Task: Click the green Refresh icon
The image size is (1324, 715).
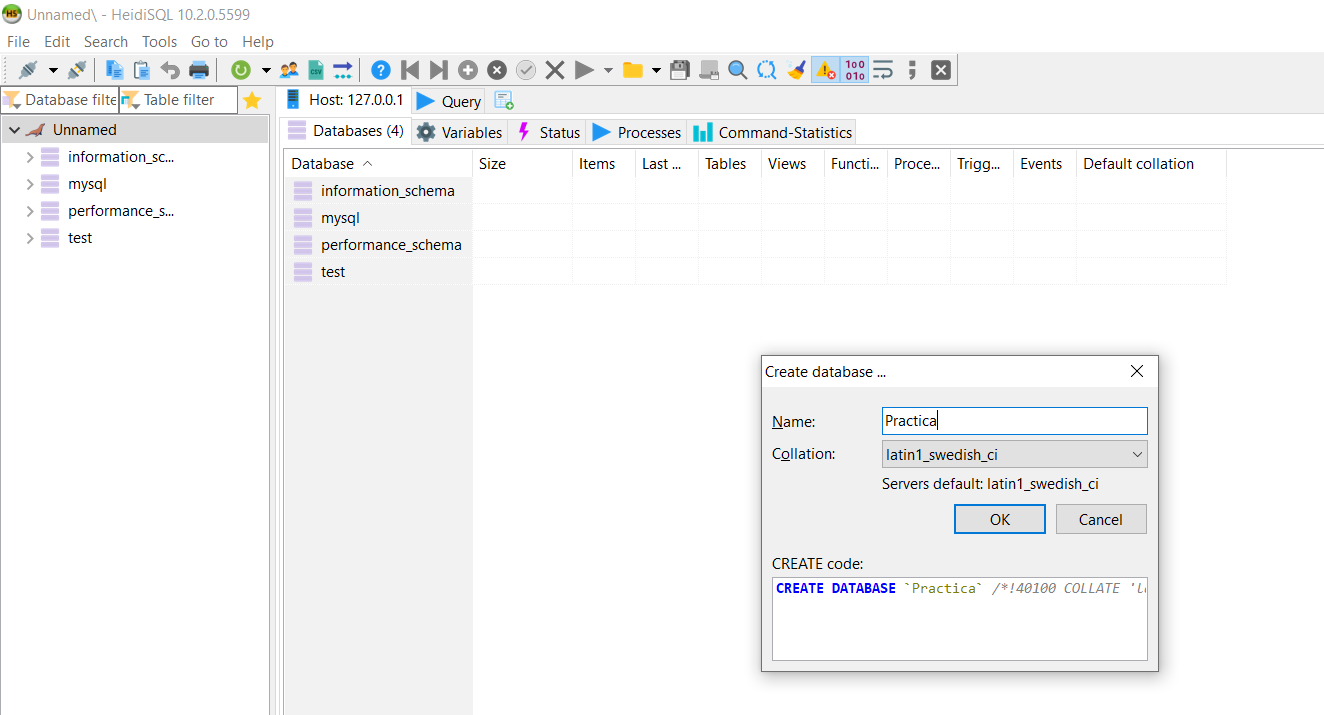Action: pos(240,70)
